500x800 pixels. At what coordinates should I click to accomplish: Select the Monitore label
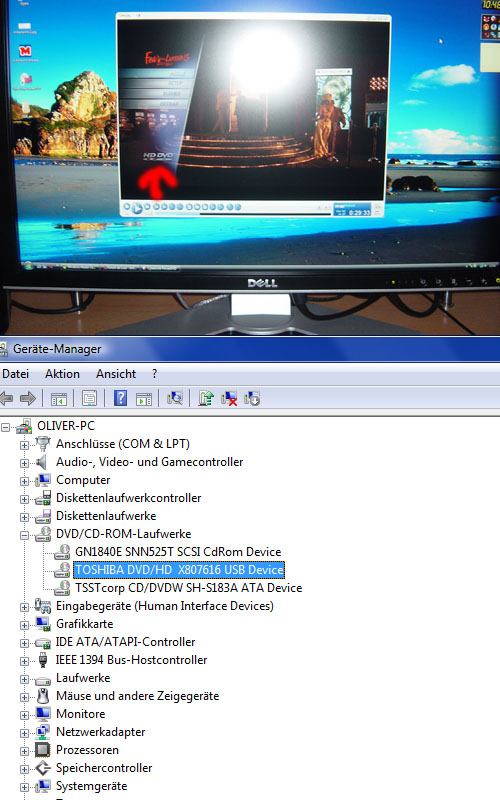click(x=81, y=714)
